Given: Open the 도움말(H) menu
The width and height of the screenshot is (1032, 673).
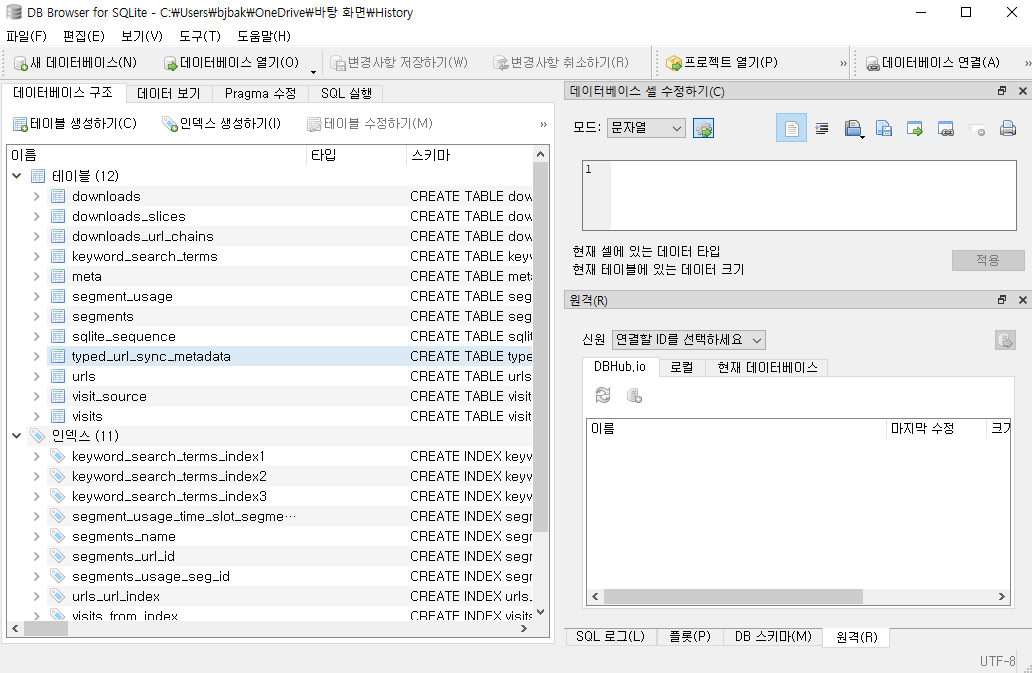Looking at the screenshot, I should [264, 36].
